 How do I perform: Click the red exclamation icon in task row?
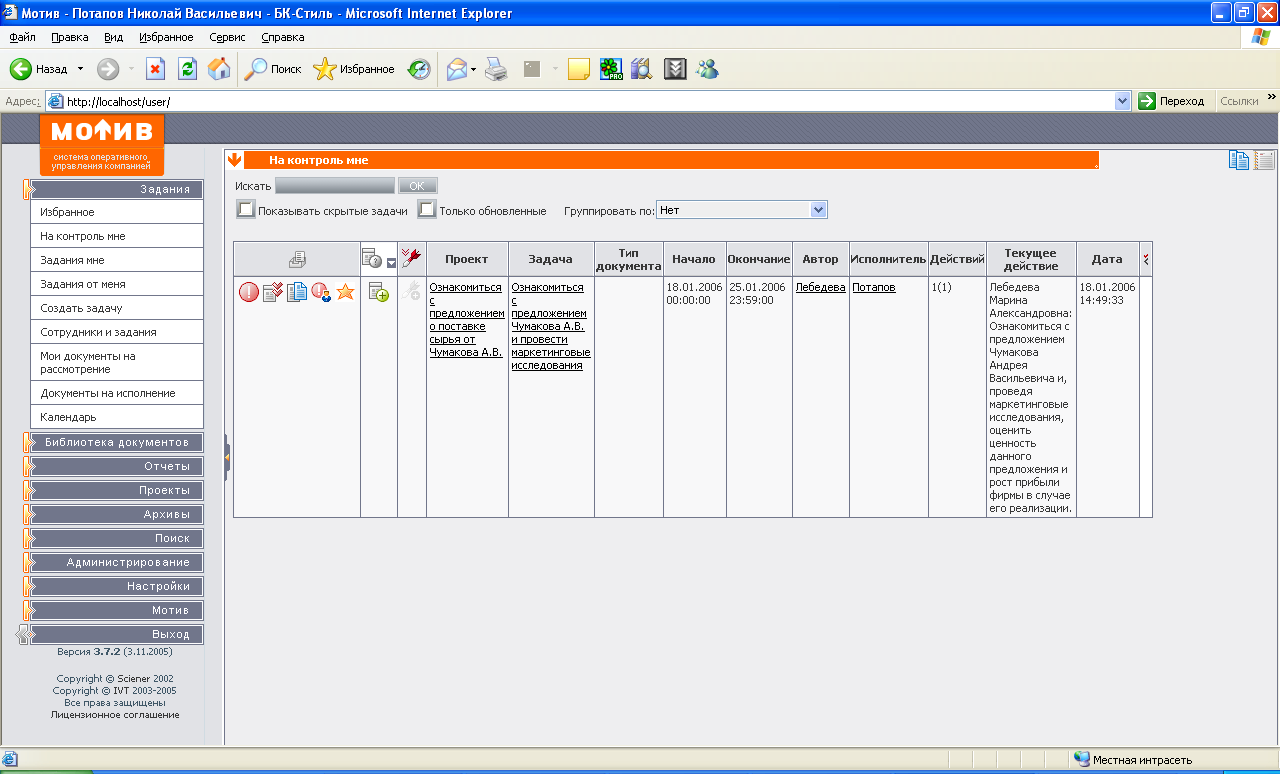pos(248,292)
